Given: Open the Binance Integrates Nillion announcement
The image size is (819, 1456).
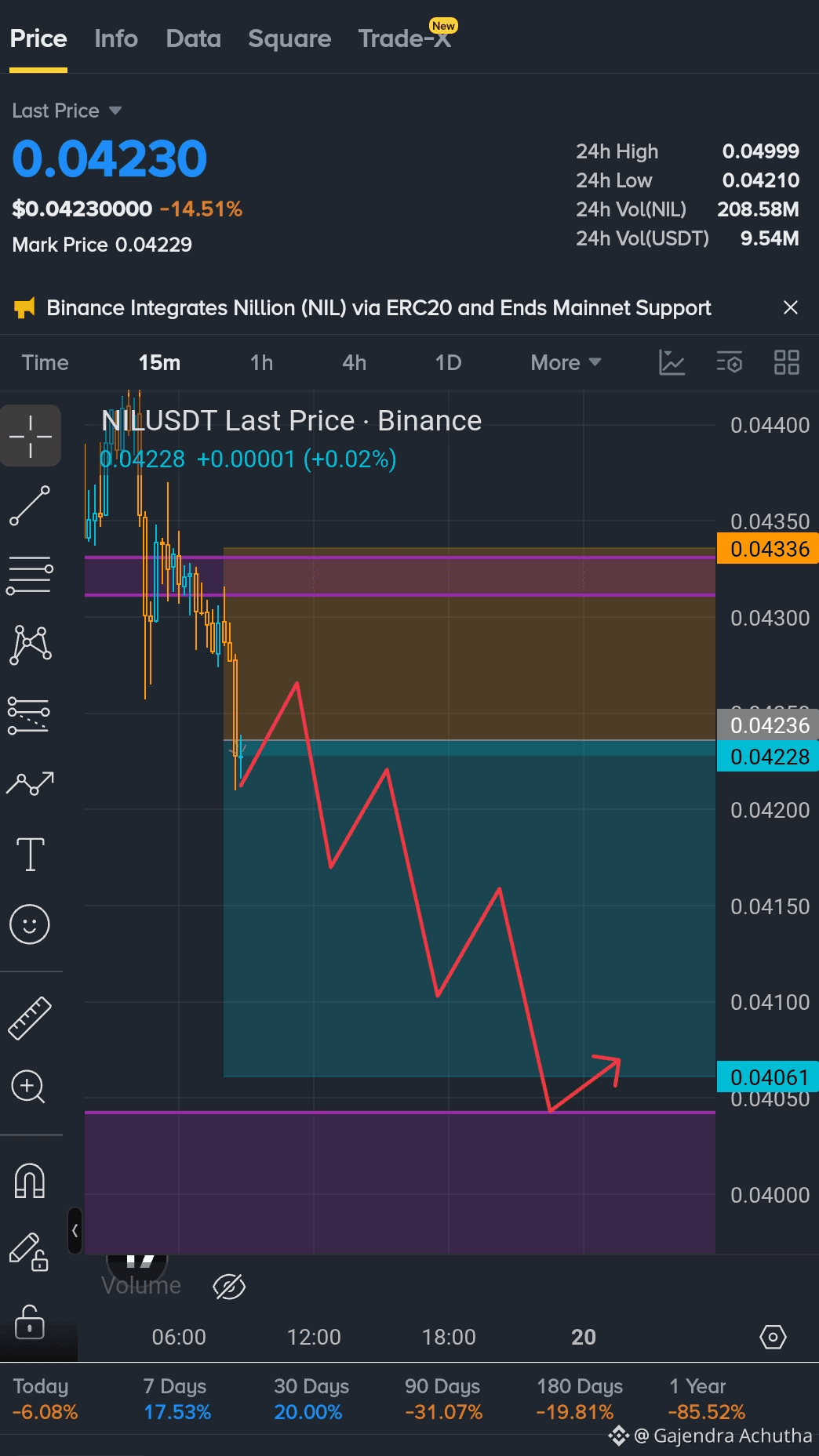Looking at the screenshot, I should point(379,307).
